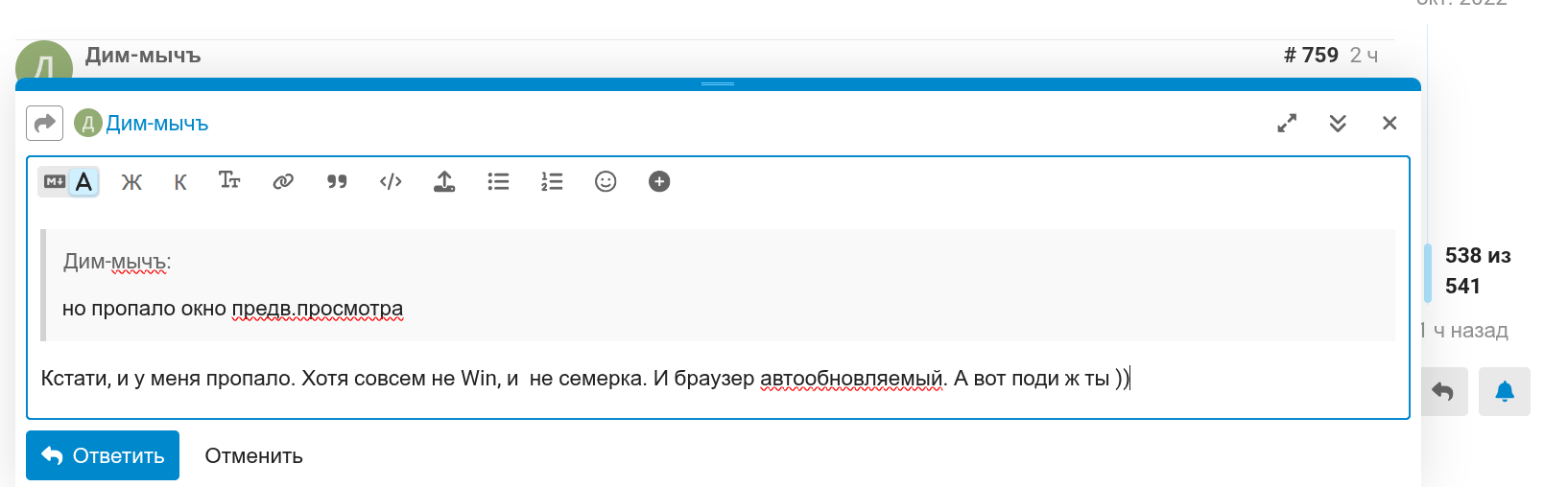Toggle Markdown editing mode
This screenshot has height=487, width=1568.
click(54, 181)
